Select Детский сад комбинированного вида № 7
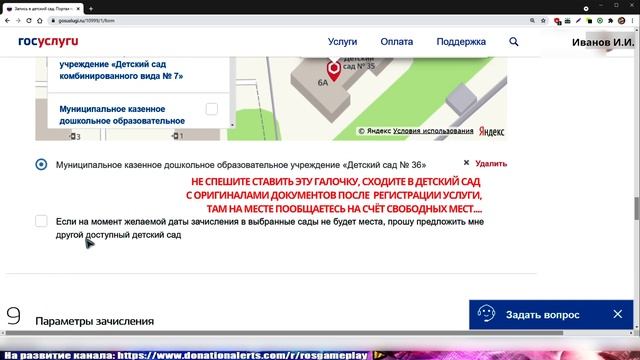 pos(121,70)
